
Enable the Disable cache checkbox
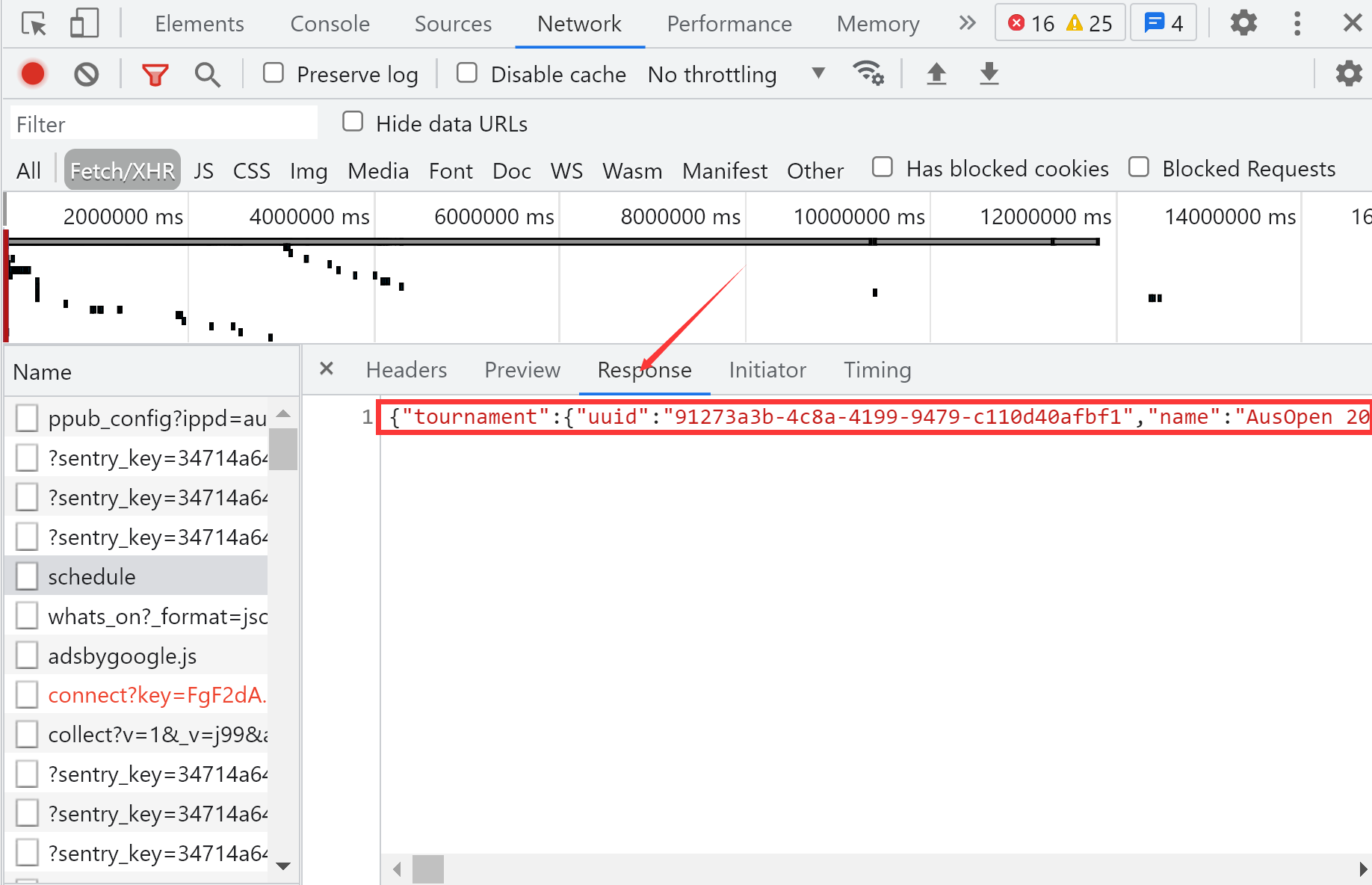click(467, 73)
